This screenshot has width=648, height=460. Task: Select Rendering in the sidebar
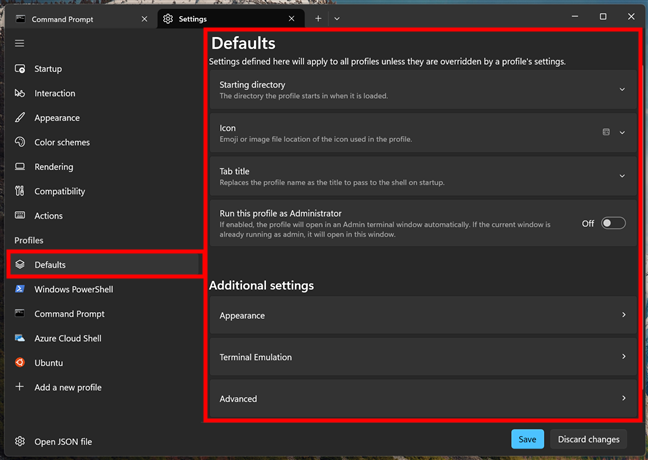coord(104,167)
